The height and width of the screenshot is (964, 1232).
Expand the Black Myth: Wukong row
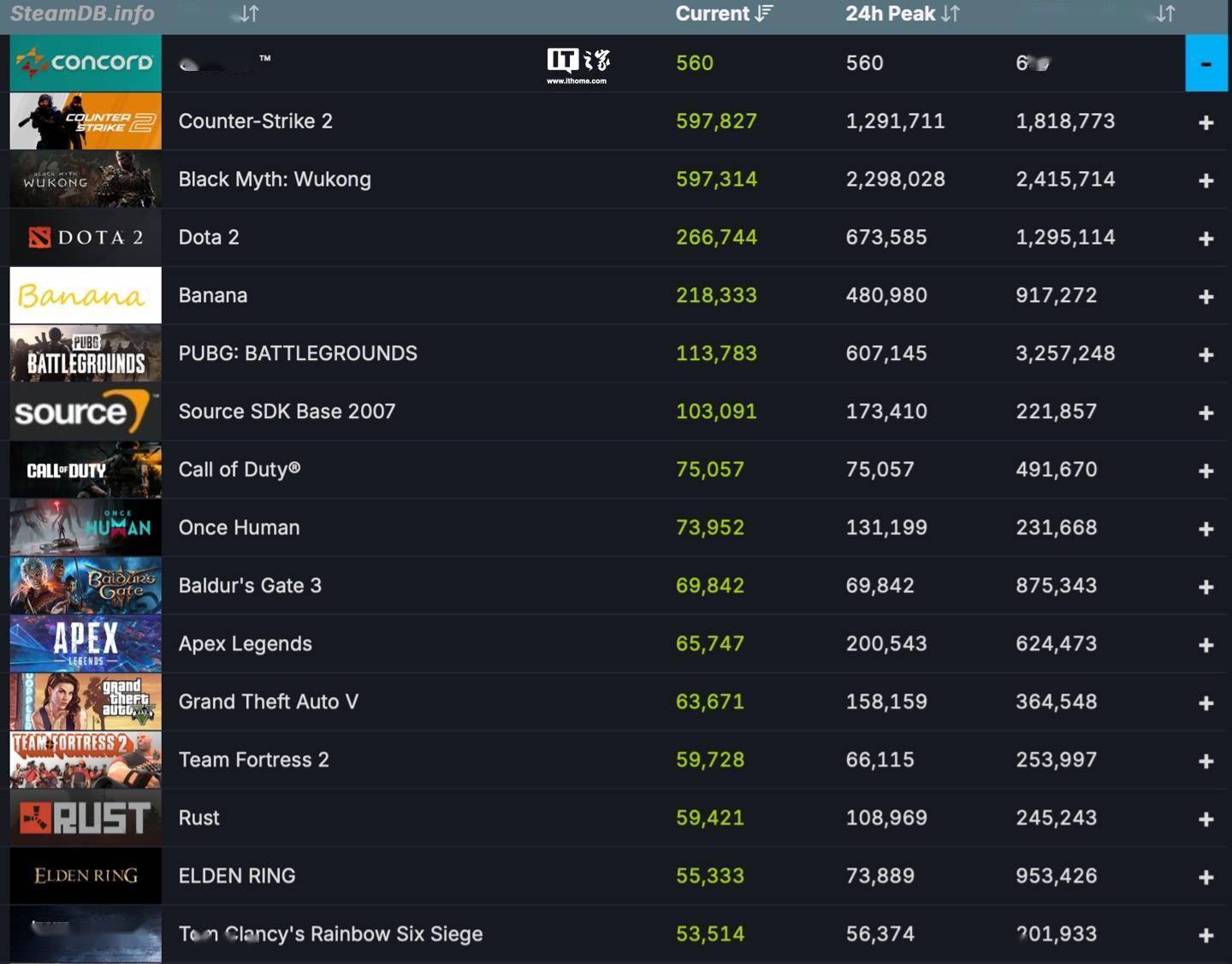click(1206, 180)
